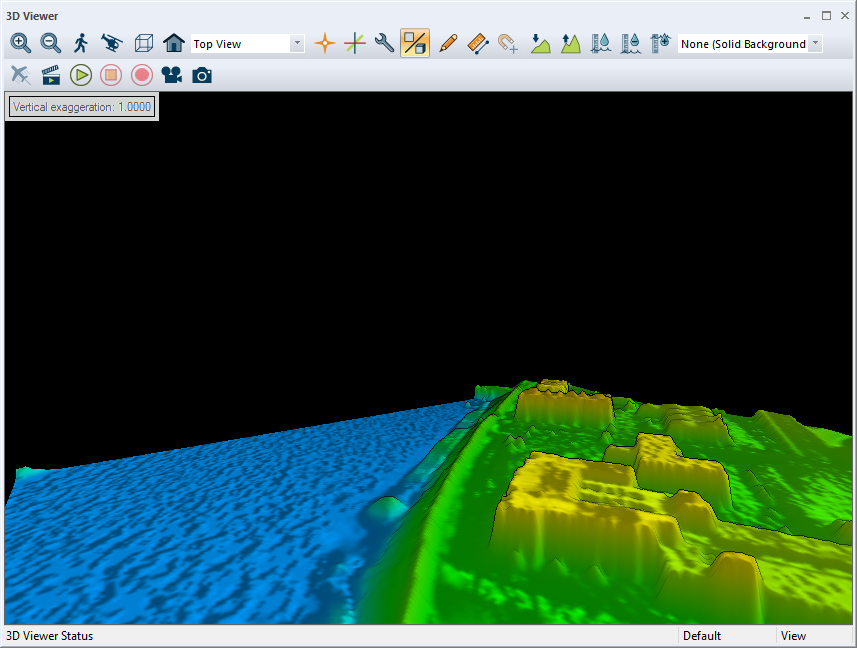This screenshot has height=648, width=857.
Task: Click the first water level gauge icon
Action: pyautogui.click(x=601, y=43)
